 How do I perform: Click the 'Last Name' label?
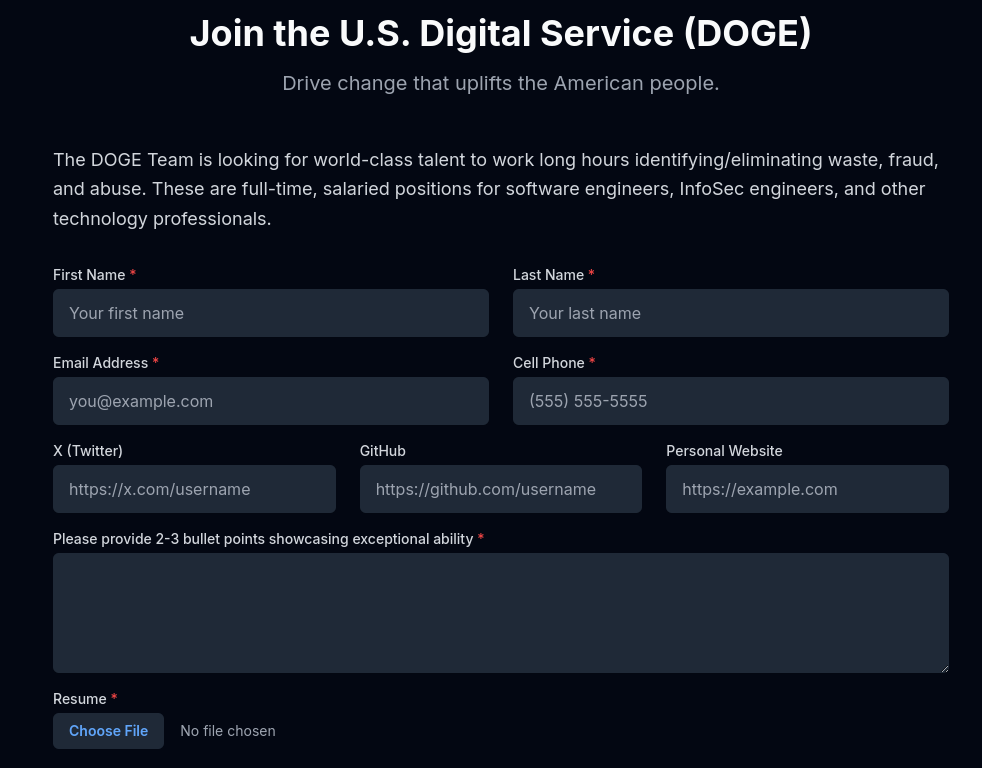click(x=548, y=275)
